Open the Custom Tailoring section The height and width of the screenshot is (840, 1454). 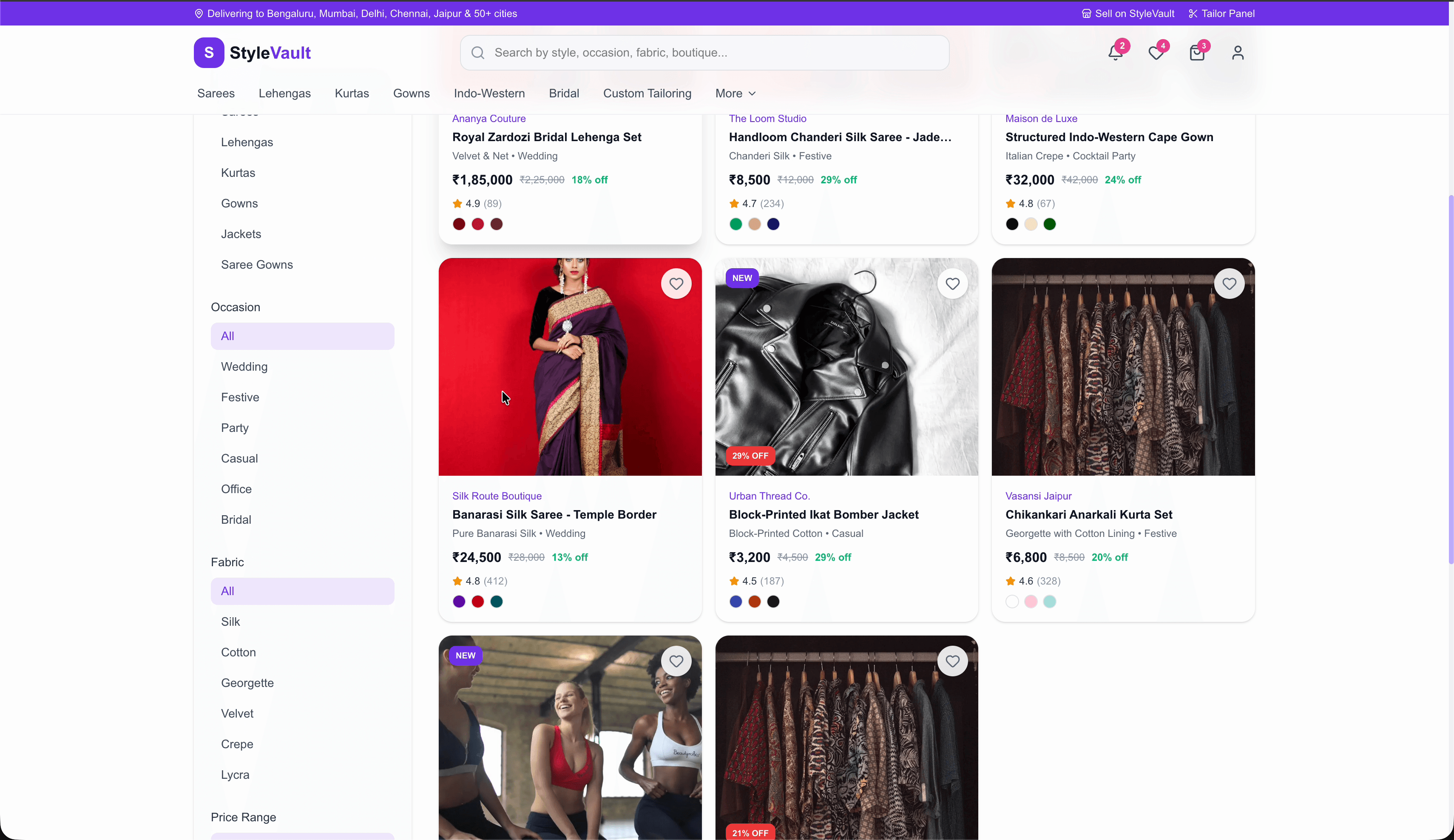tap(647, 94)
